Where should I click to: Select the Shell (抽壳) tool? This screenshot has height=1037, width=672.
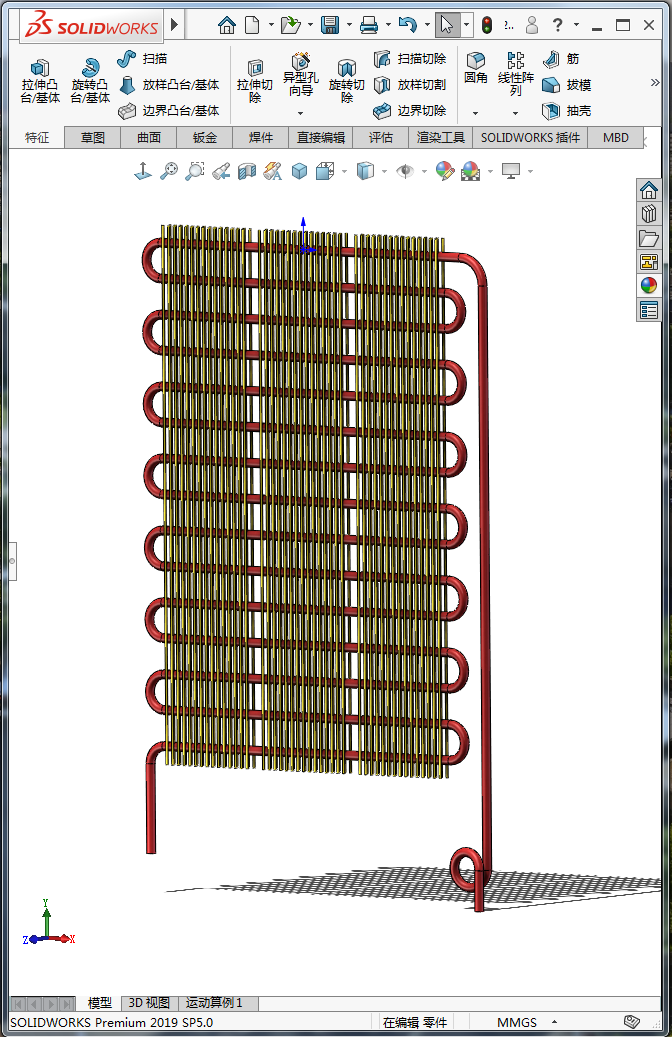[x=566, y=110]
